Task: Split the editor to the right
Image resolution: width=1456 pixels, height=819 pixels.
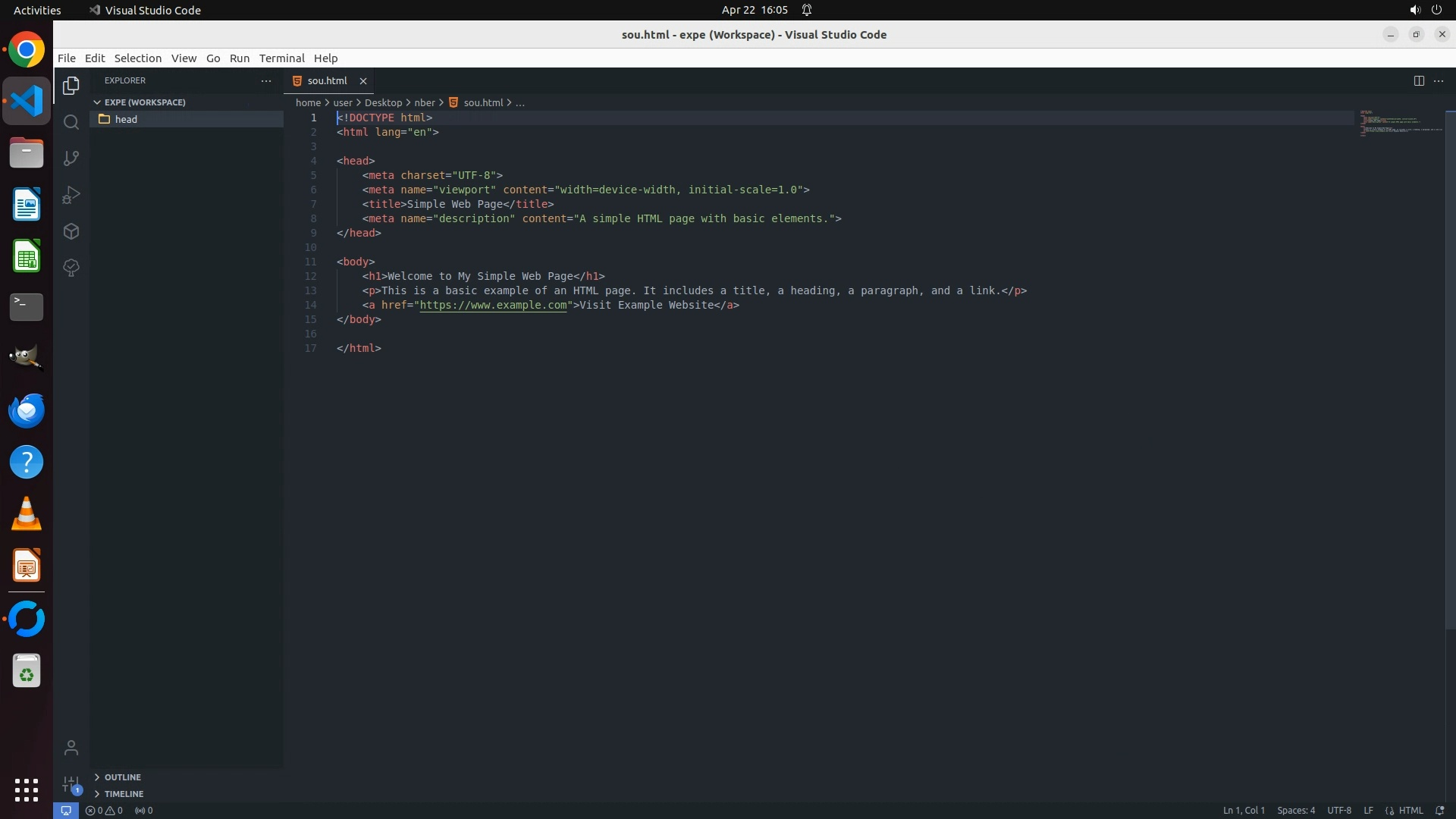Action: click(1418, 80)
